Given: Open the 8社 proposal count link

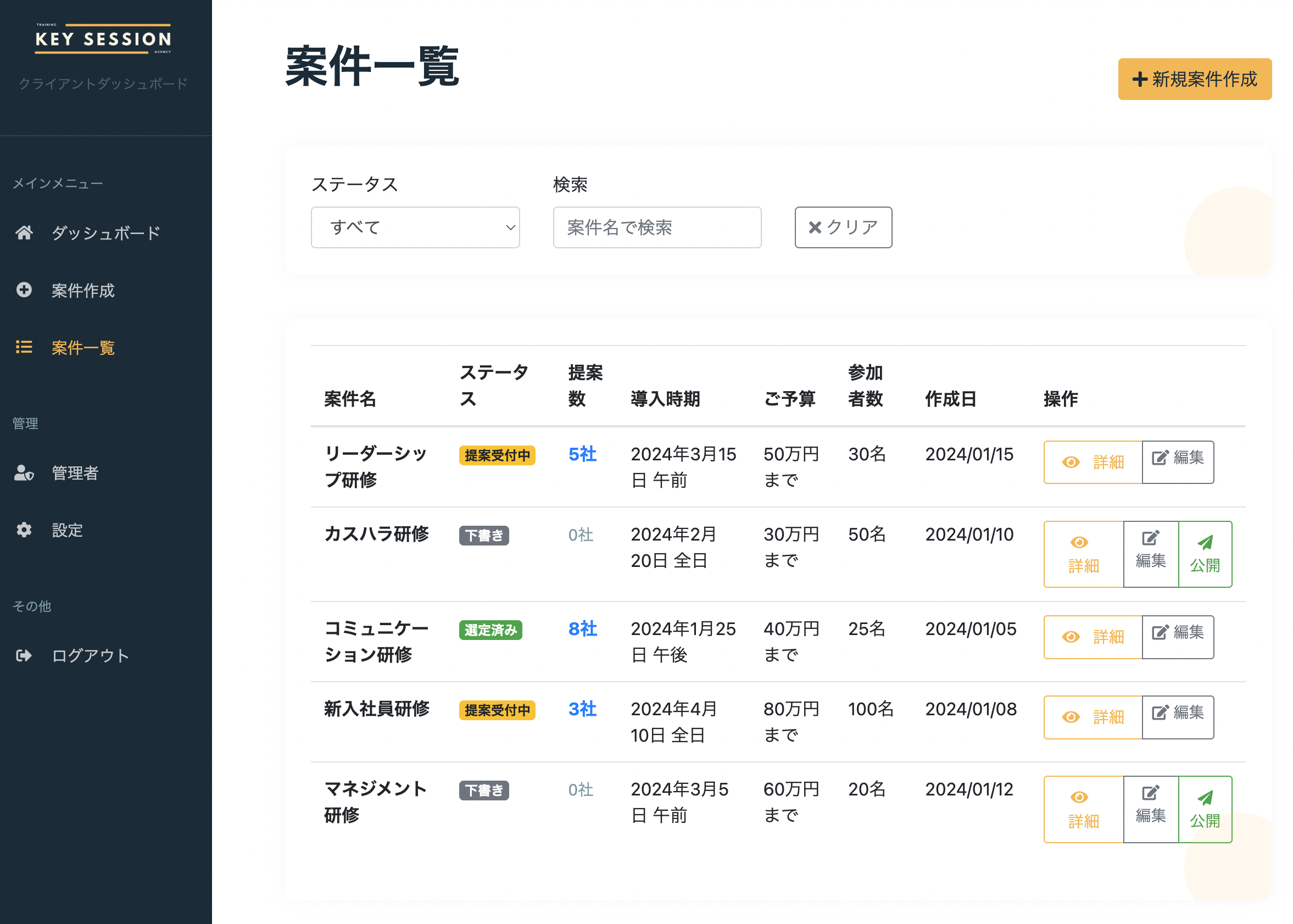Looking at the screenshot, I should click(582, 628).
